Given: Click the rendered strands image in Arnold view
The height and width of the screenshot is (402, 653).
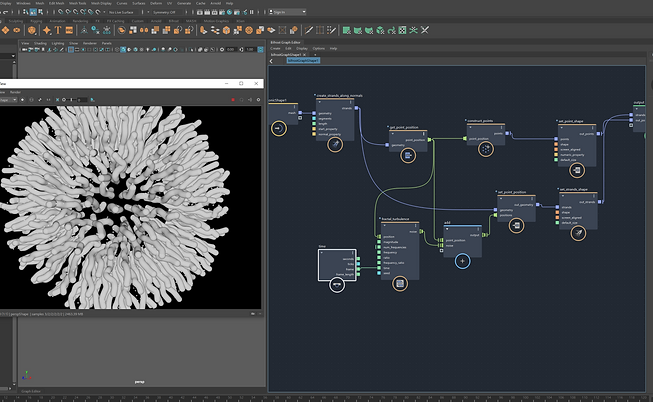Looking at the screenshot, I should click(130, 207).
